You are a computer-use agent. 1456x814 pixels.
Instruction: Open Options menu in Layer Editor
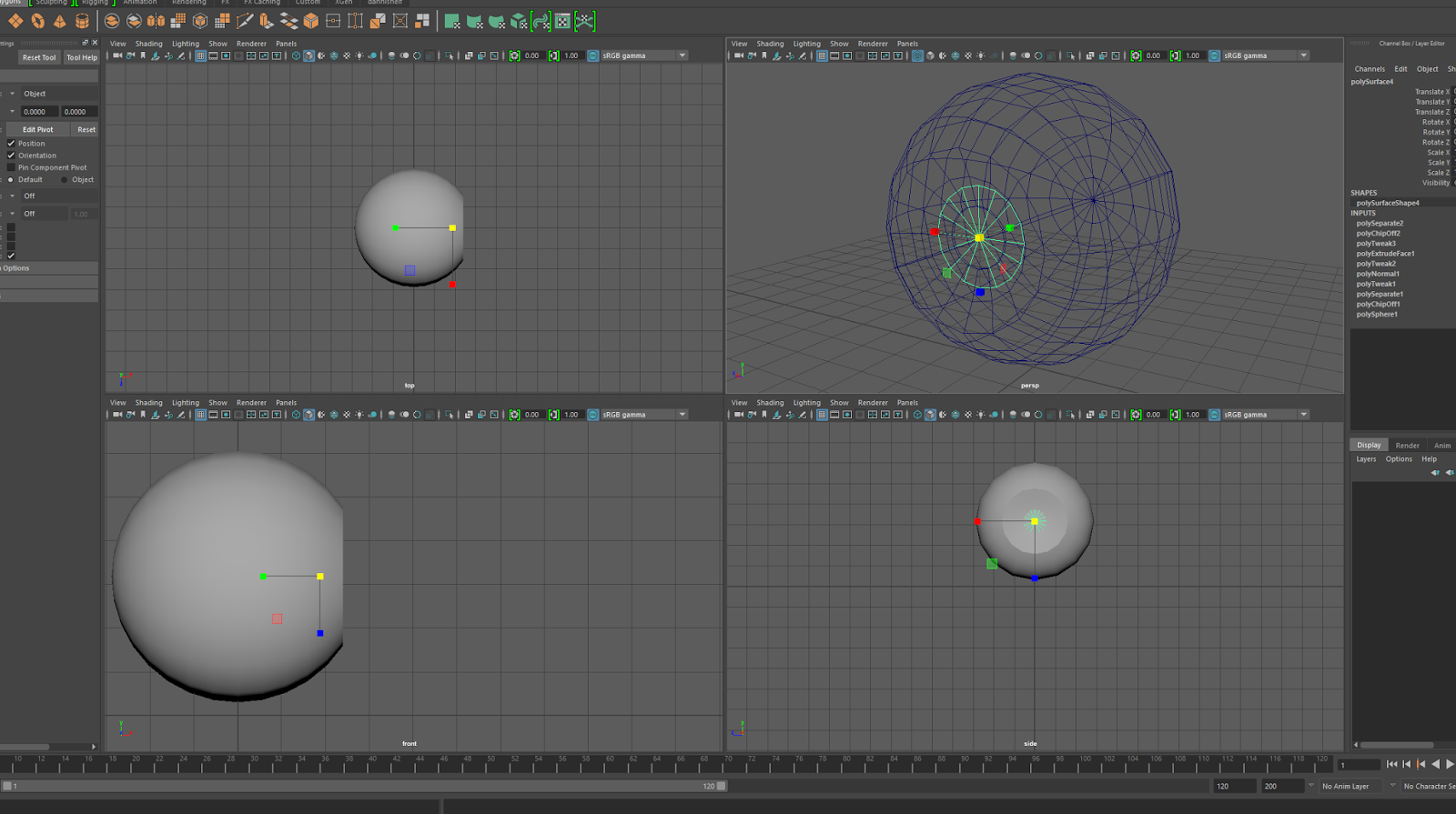point(1399,459)
